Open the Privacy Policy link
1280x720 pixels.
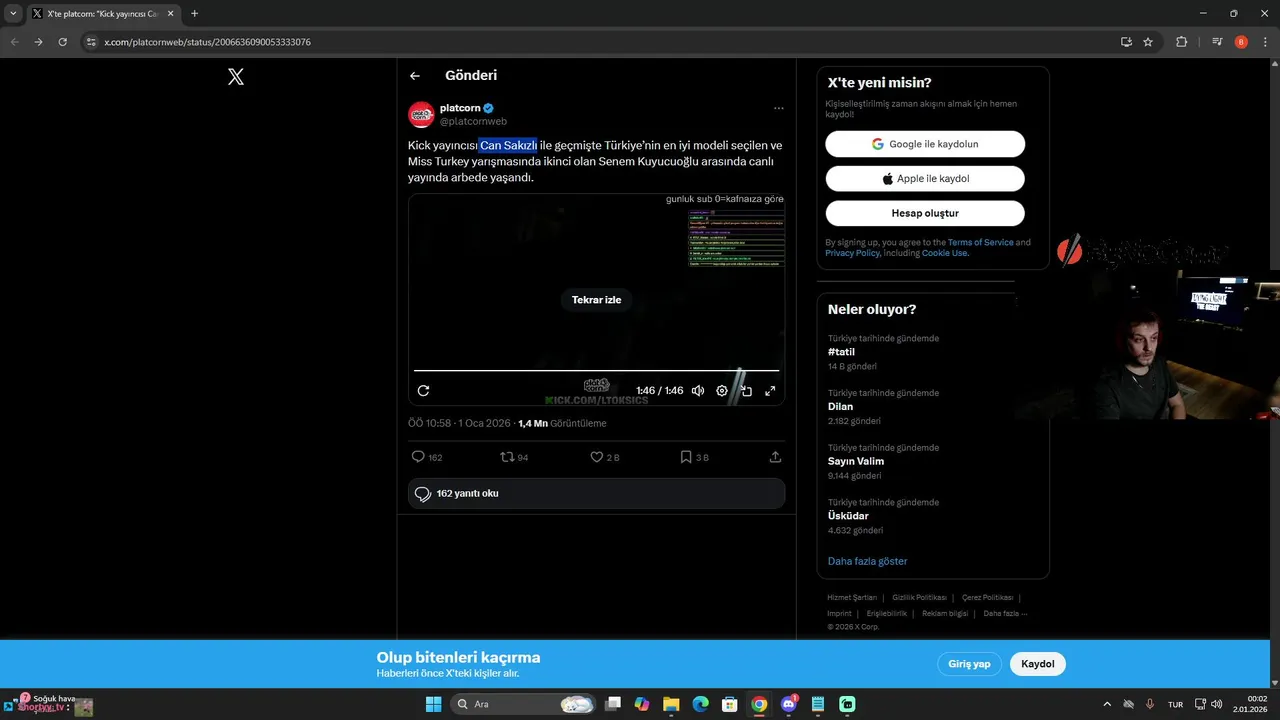852,253
